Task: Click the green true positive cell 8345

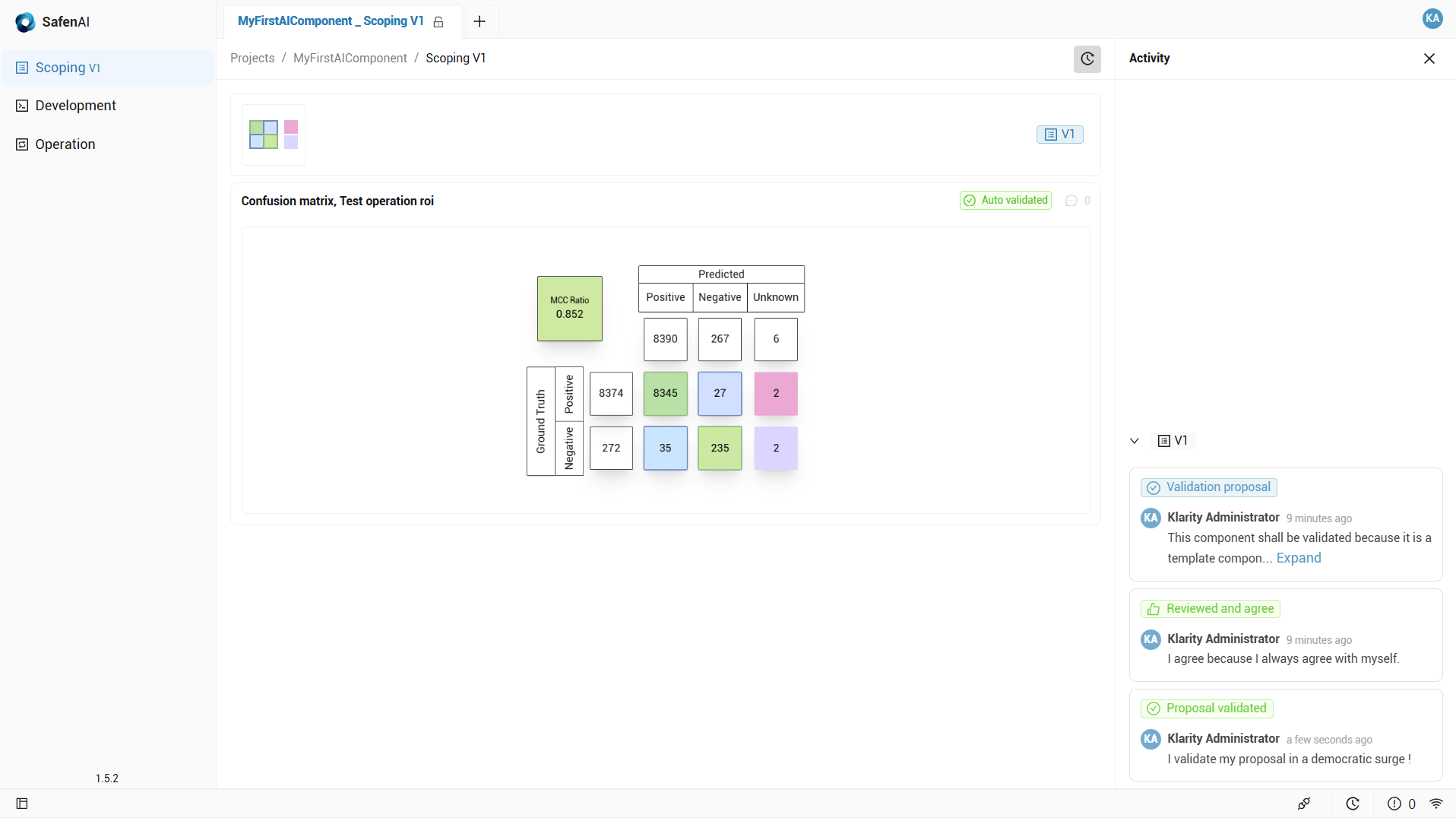Action: (x=665, y=394)
